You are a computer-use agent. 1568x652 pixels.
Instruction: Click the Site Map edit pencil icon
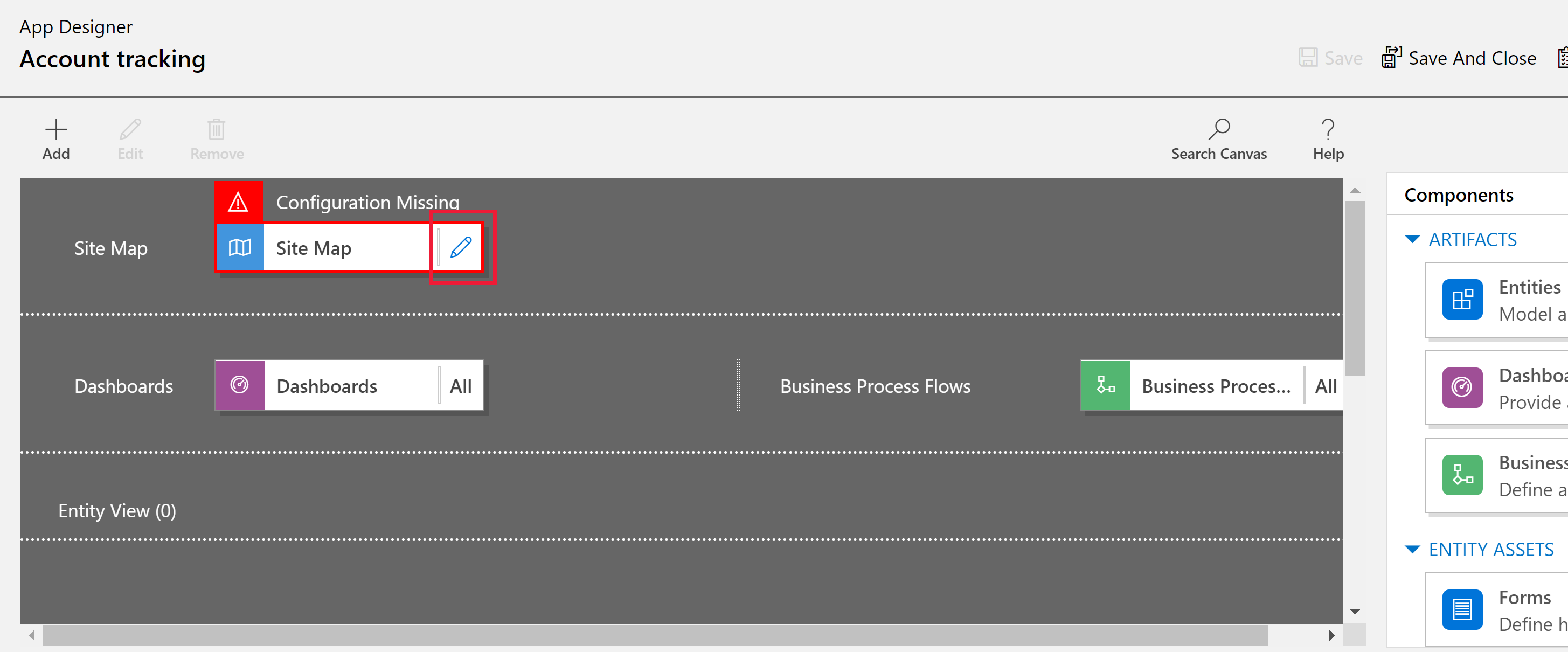tap(461, 248)
